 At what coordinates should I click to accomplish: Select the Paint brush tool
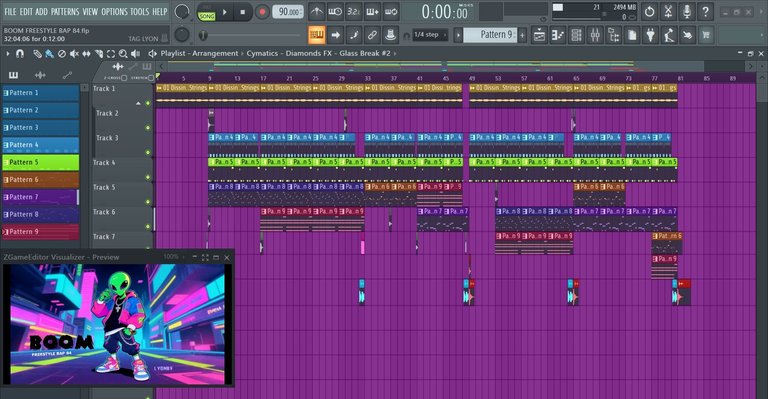tap(49, 53)
